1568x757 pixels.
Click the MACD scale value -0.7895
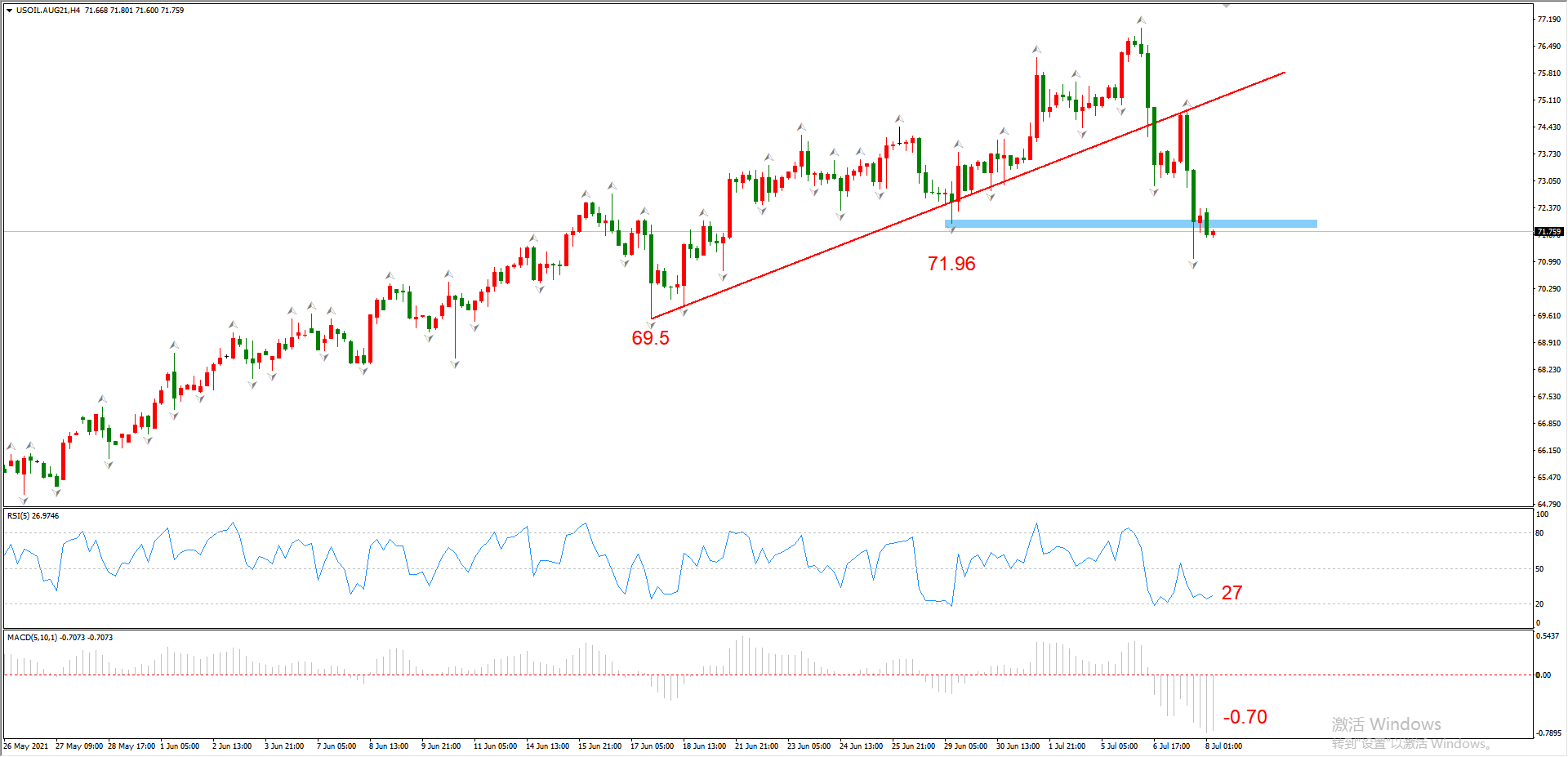click(1548, 733)
